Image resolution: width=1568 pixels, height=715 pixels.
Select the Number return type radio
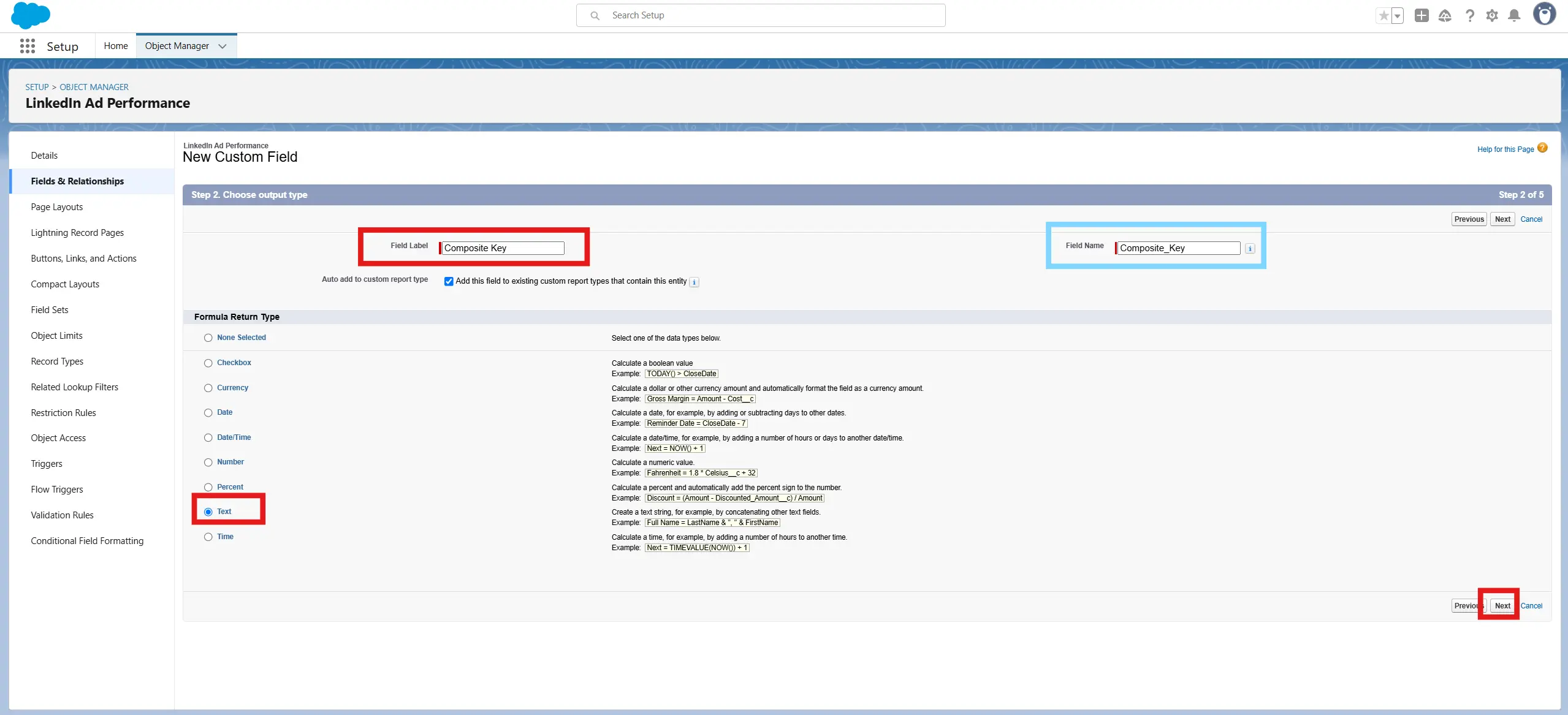[208, 463]
